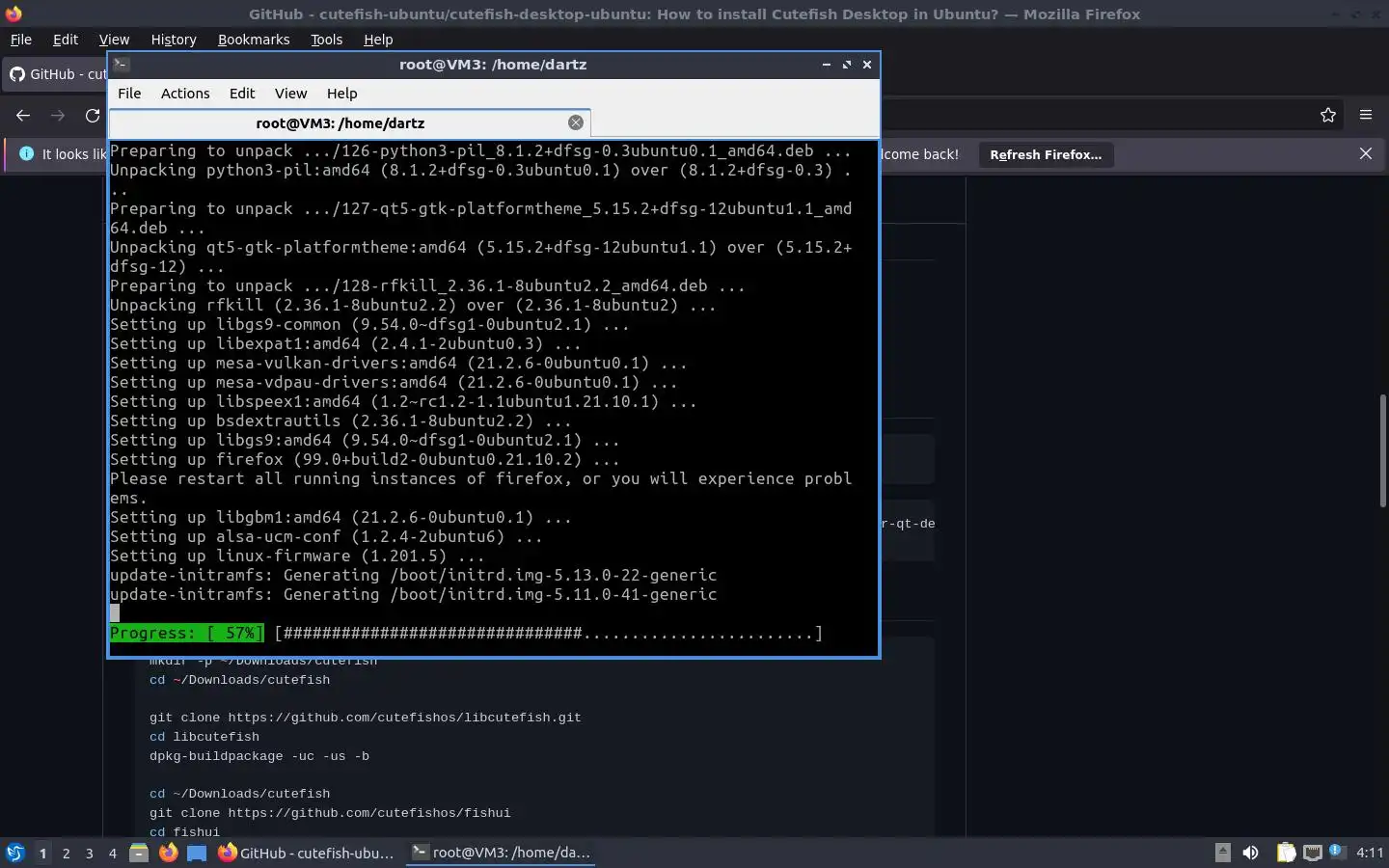1389x868 pixels.
Task: Activate GitHub Firefox window in taskbar
Action: pyautogui.click(x=307, y=853)
